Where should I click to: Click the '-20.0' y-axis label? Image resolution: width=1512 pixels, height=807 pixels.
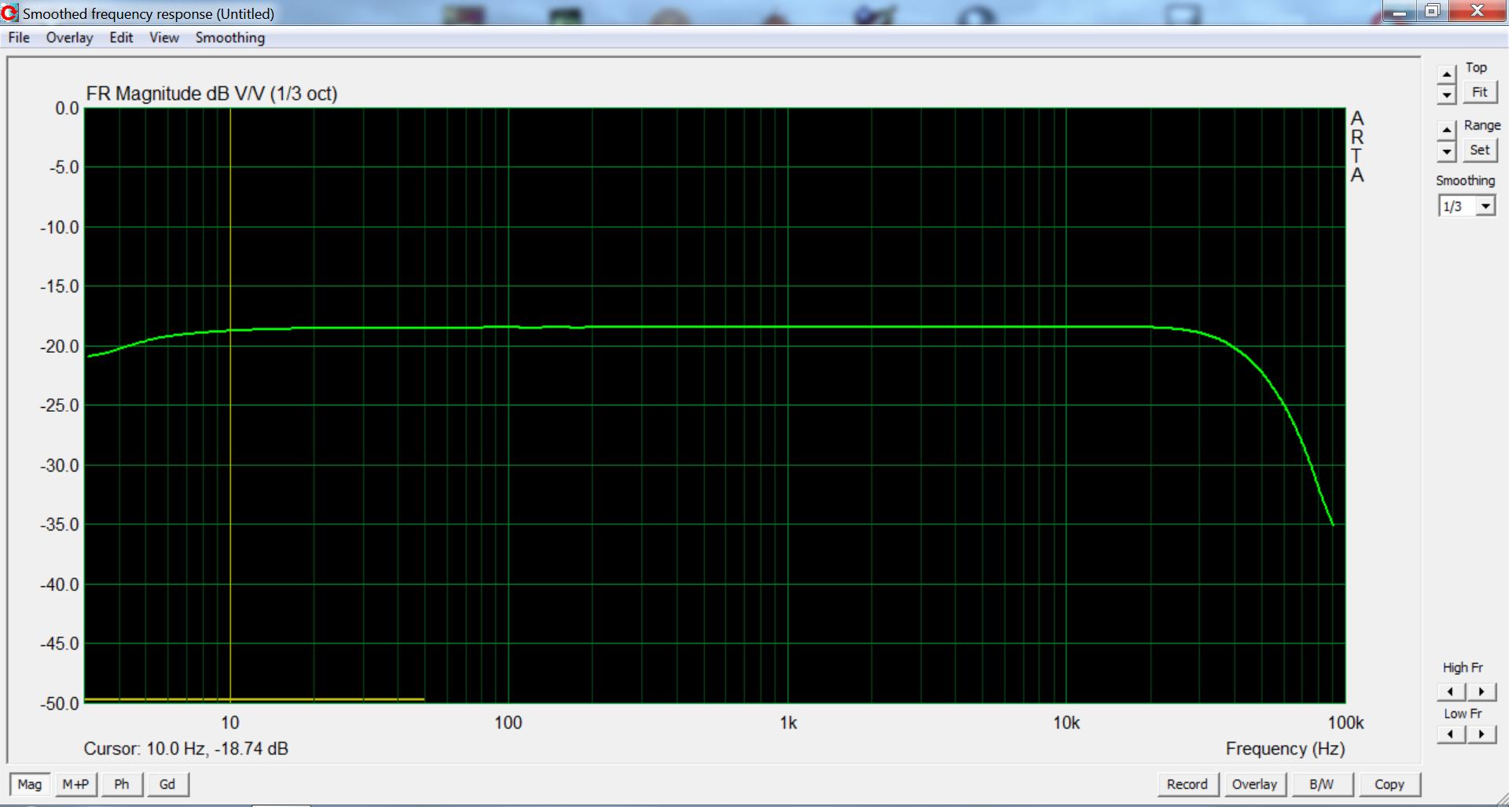click(61, 347)
